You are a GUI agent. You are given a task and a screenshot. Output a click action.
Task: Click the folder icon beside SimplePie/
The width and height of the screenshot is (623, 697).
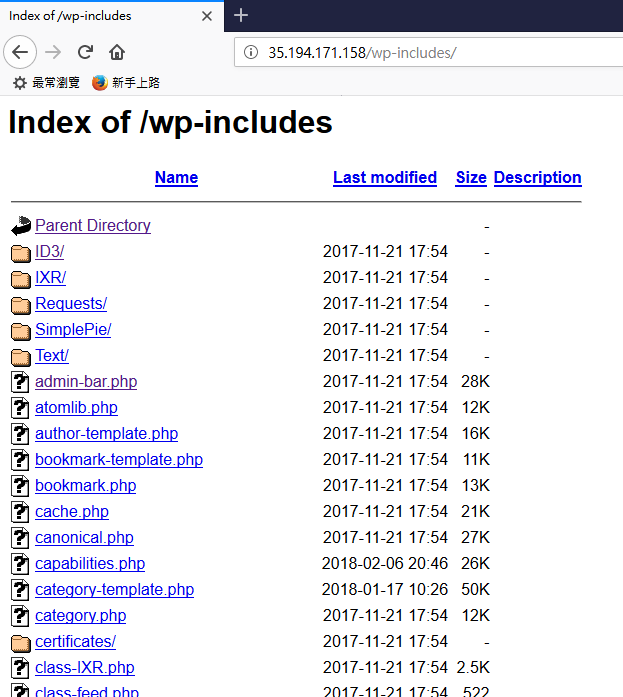(x=21, y=331)
